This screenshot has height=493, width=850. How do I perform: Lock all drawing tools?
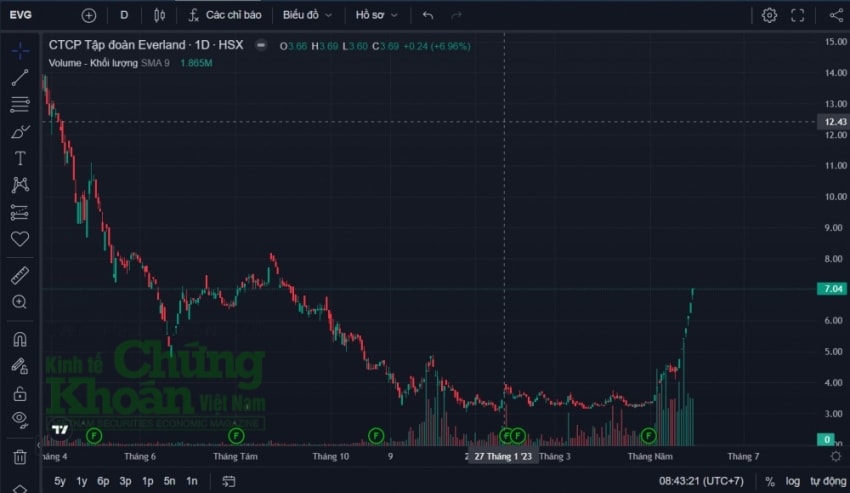point(20,393)
